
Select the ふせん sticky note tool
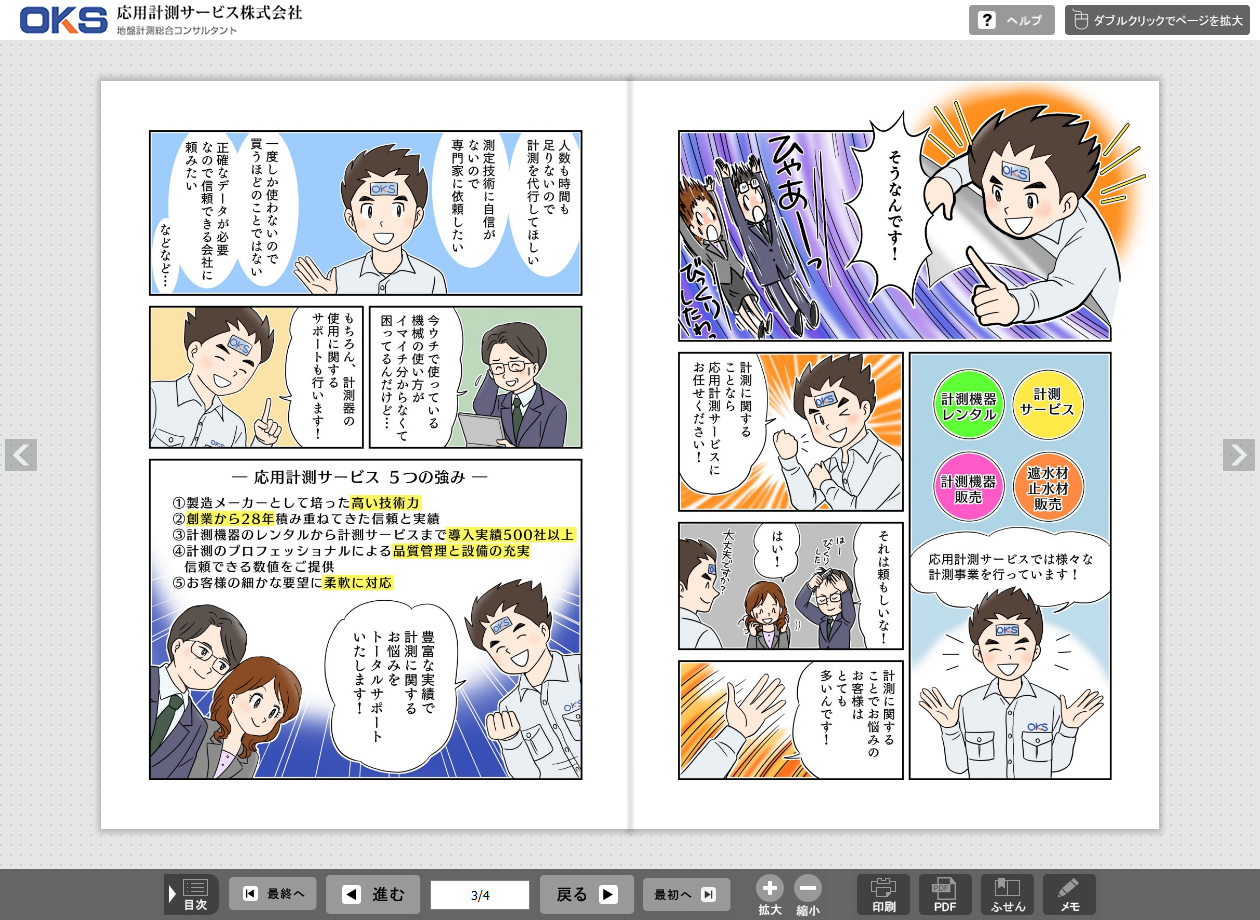[x=1008, y=894]
